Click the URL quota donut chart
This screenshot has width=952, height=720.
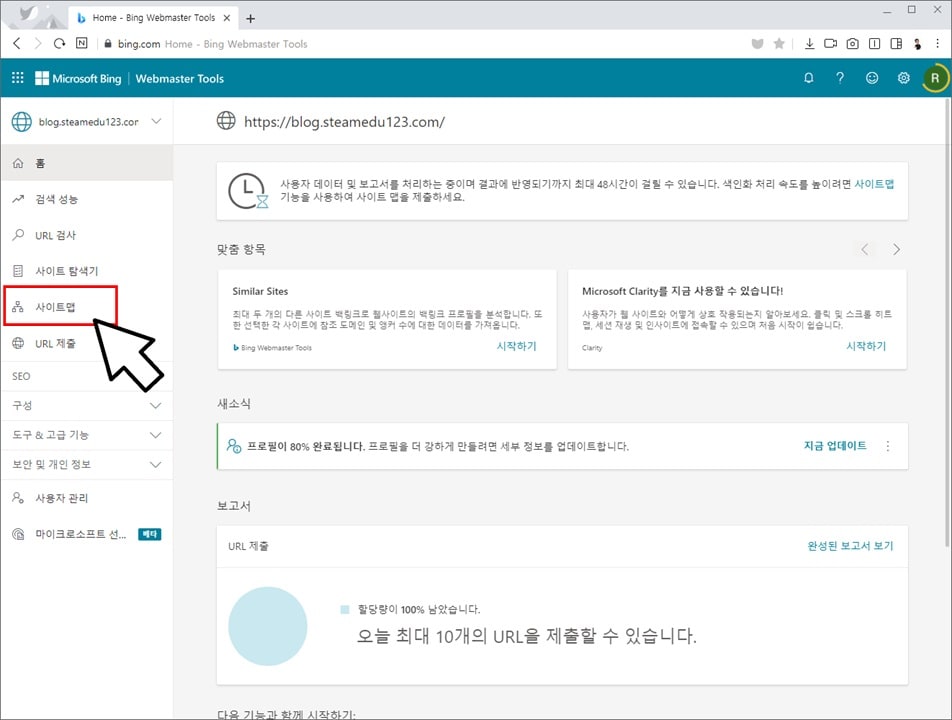(268, 626)
